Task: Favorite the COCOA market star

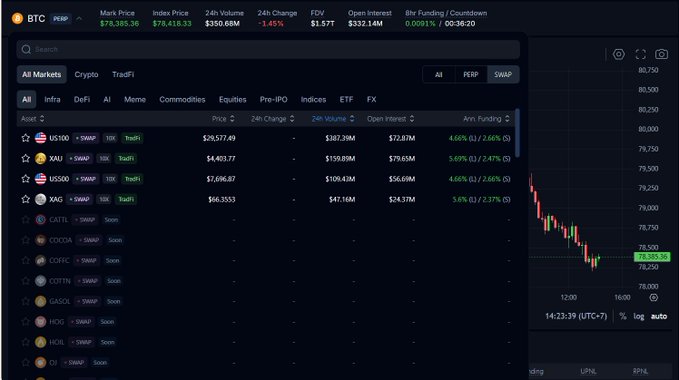Action: (x=26, y=240)
